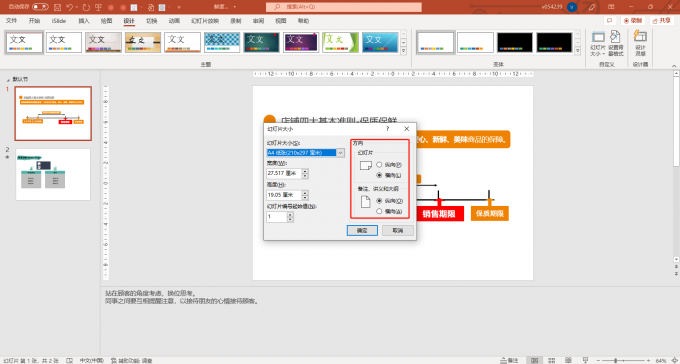Expand the themes gallery more arrow
Screen dimensions: 680x364
[403, 51]
